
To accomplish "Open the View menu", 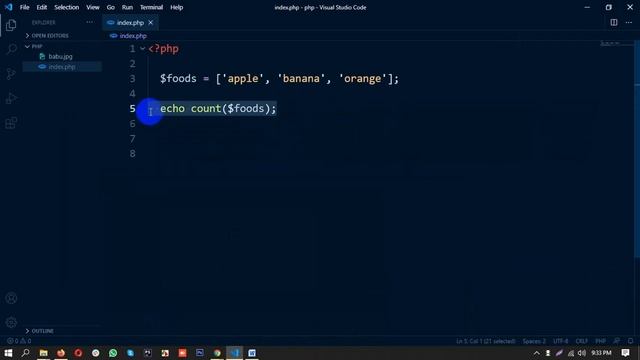I will 93,7.
